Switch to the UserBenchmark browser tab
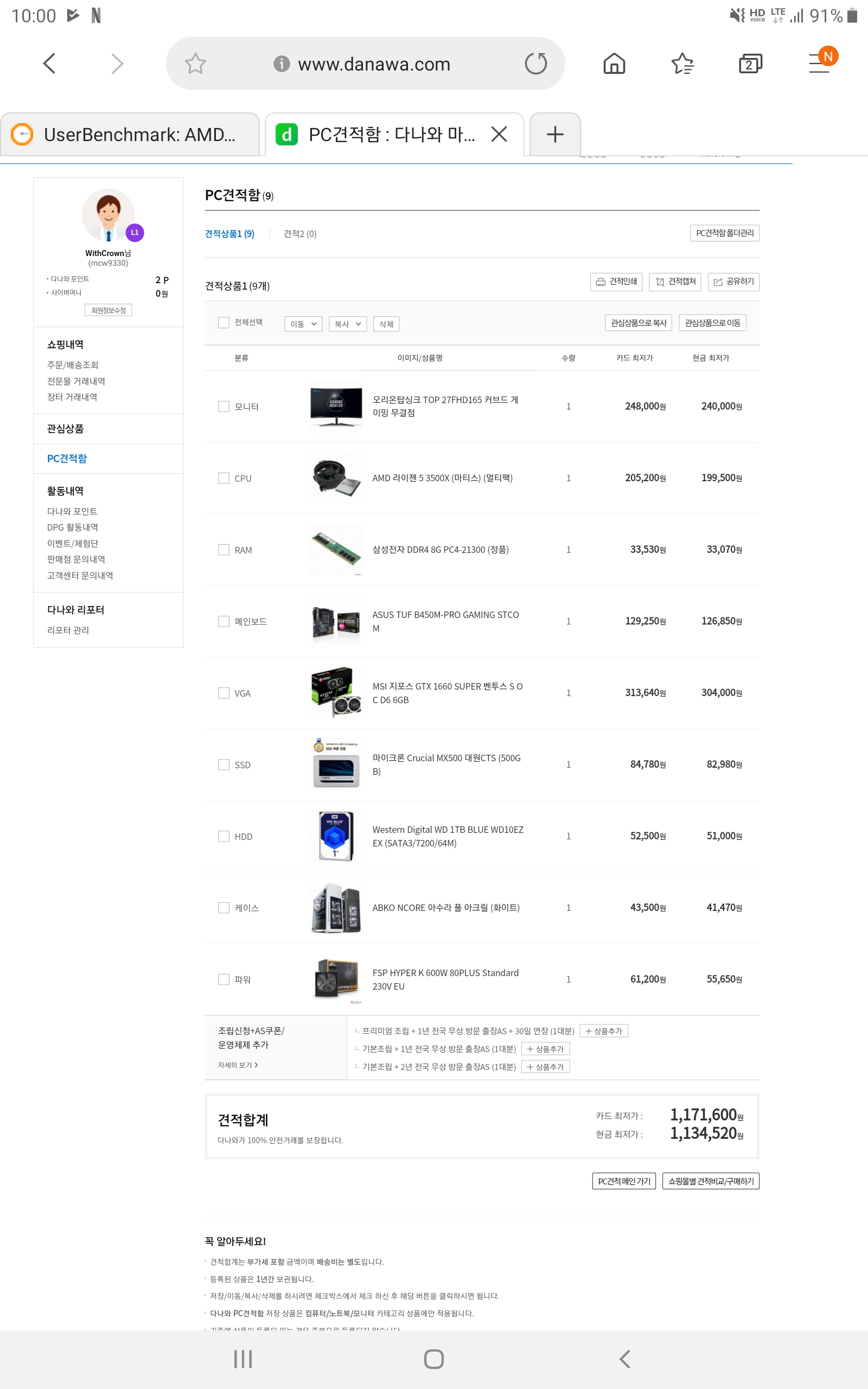Image resolution: width=868 pixels, height=1389 pixels. pos(130,135)
